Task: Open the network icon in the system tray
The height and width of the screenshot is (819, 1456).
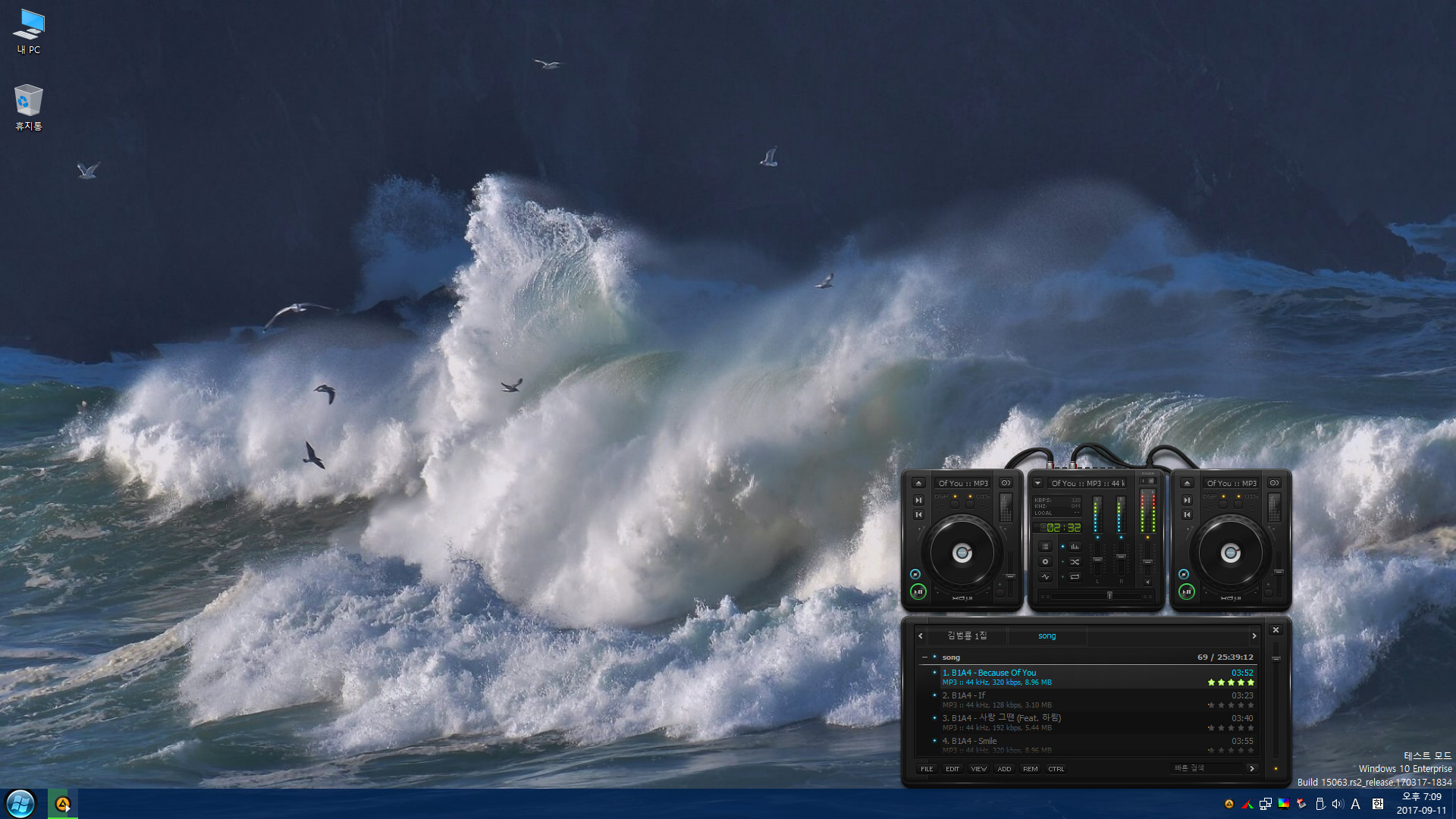Action: [1266, 804]
